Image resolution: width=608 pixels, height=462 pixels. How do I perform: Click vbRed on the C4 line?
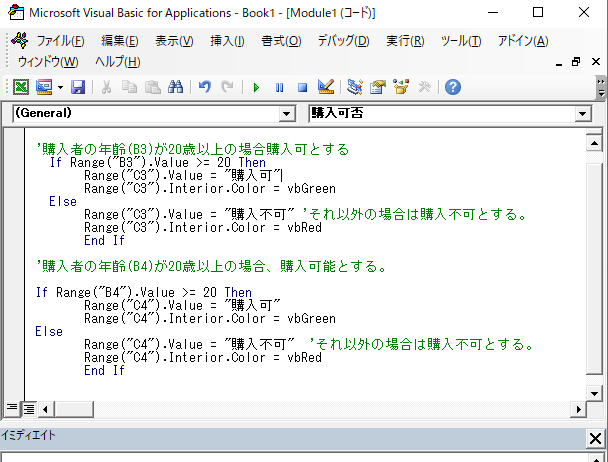(x=304, y=357)
